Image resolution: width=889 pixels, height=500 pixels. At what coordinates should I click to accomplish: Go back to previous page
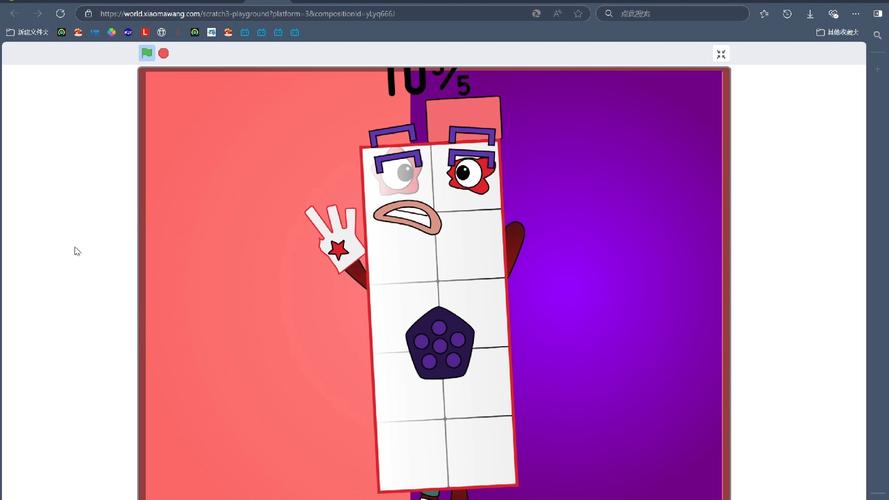coord(14,14)
